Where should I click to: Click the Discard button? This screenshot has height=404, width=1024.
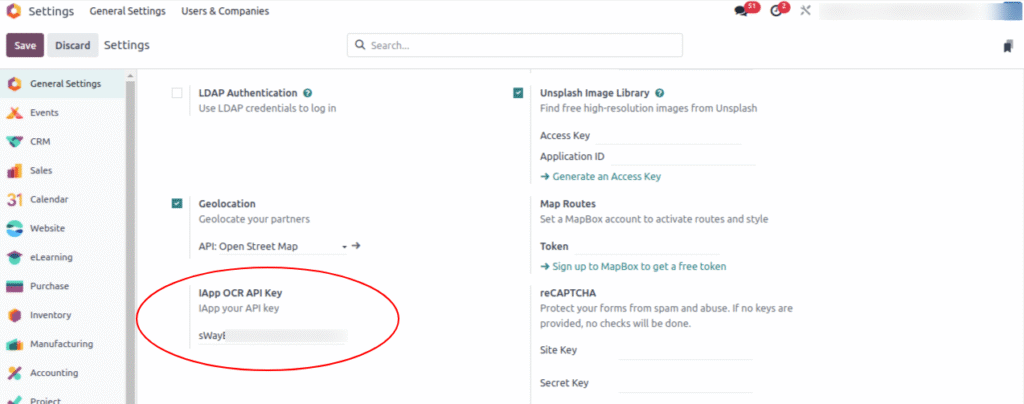72,46
